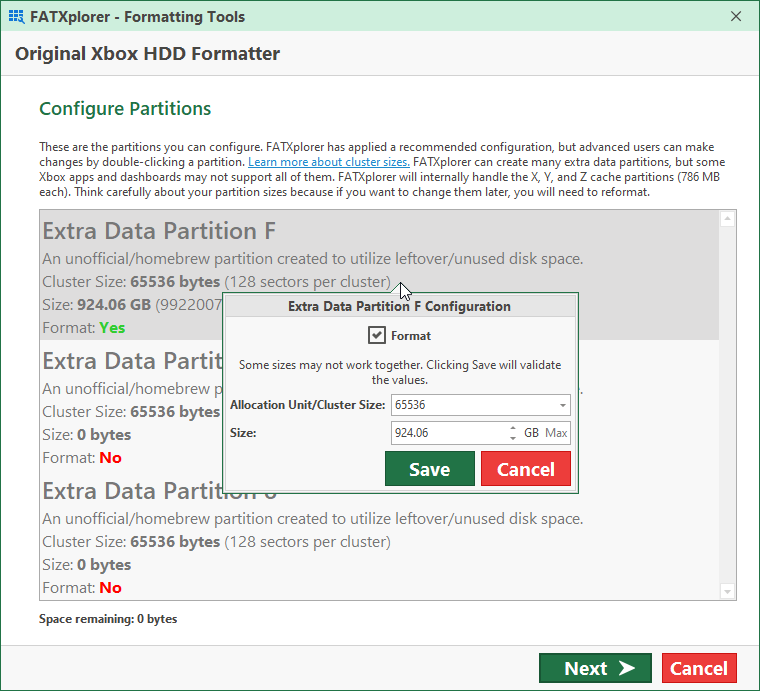Click the partition list scroll down arrow

[727, 591]
